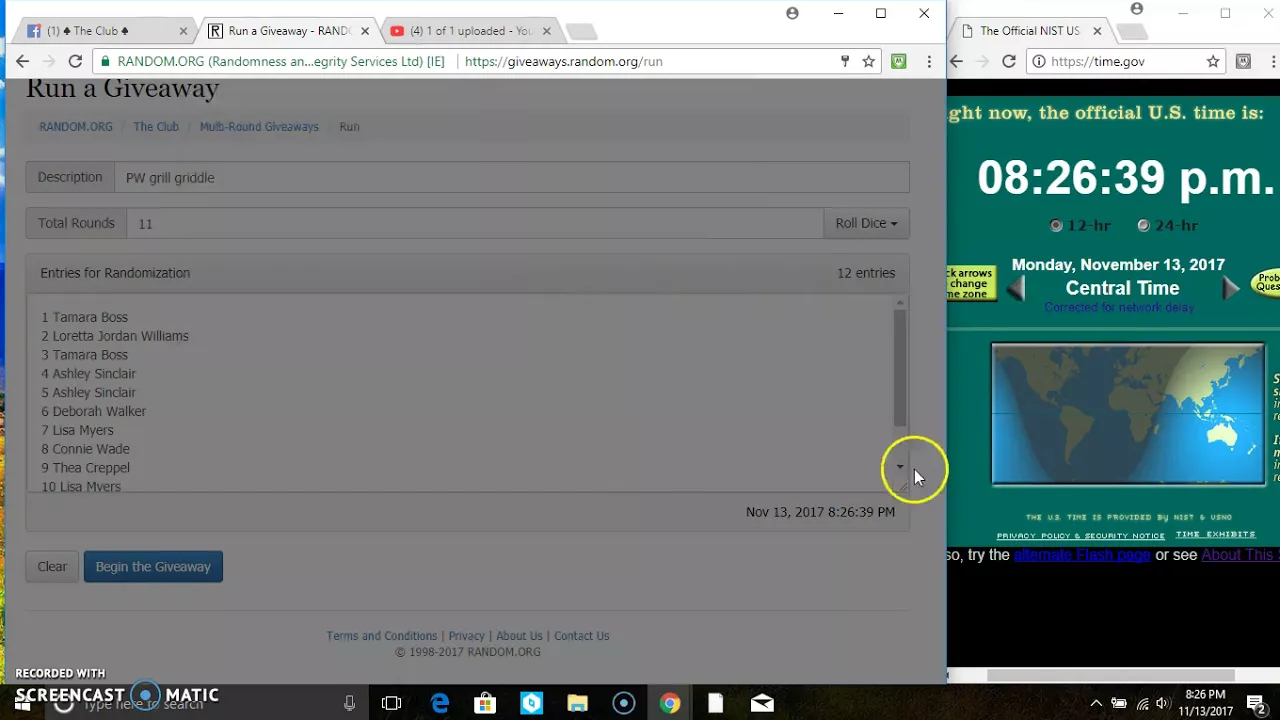Image resolution: width=1280 pixels, height=720 pixels.
Task: Click left browser address bar URL
Action: [564, 61]
